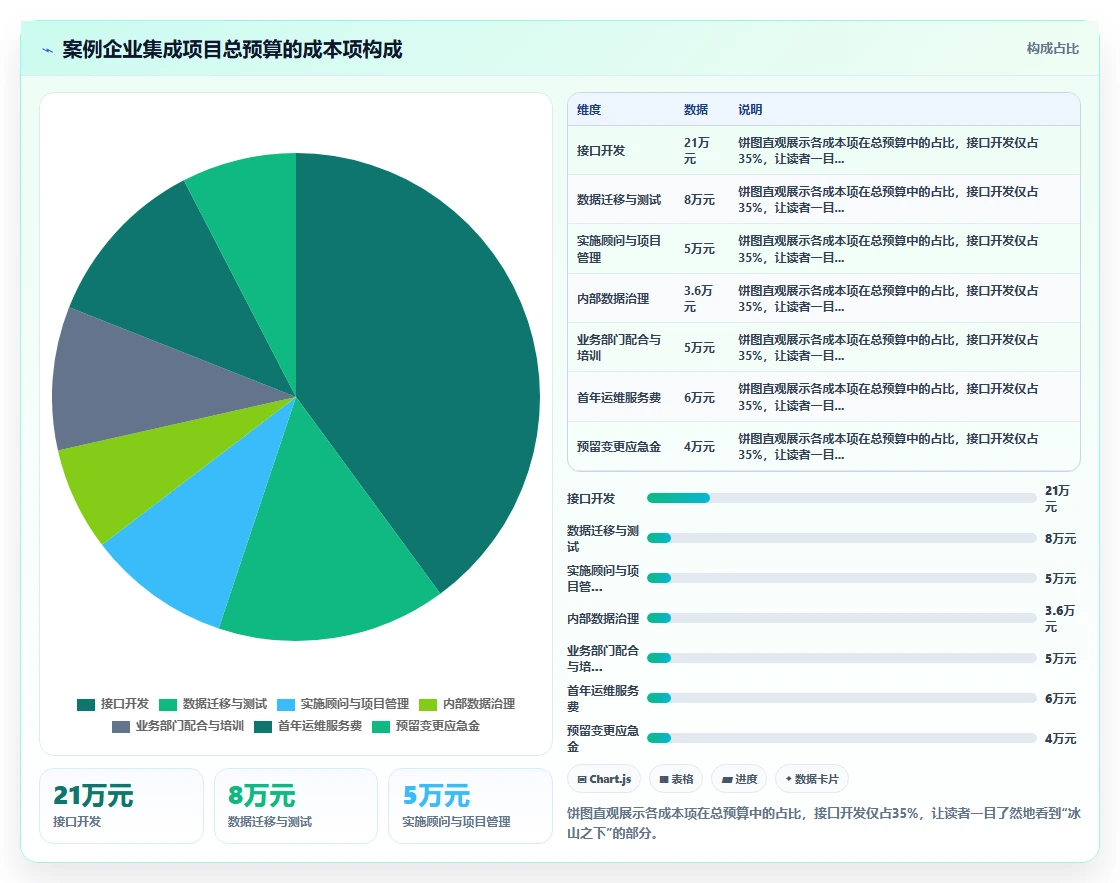Click the 21万元 接口开发 stat card
1120x883 pixels.
tap(121, 806)
